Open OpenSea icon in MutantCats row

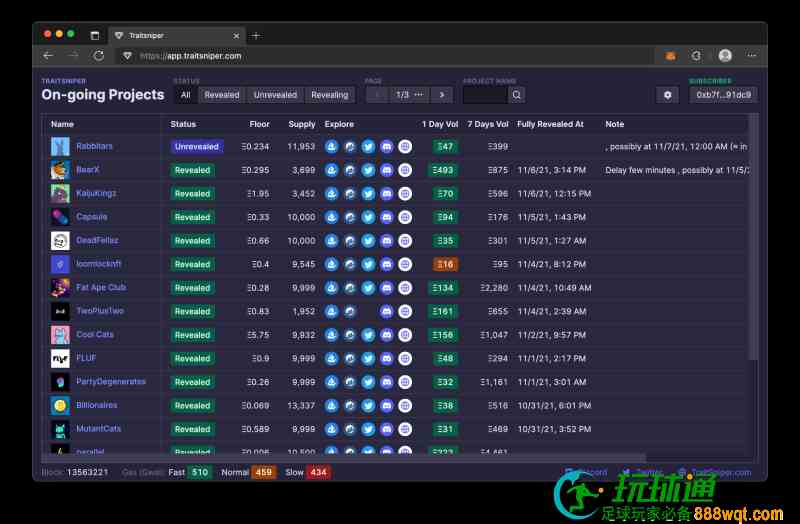332,429
